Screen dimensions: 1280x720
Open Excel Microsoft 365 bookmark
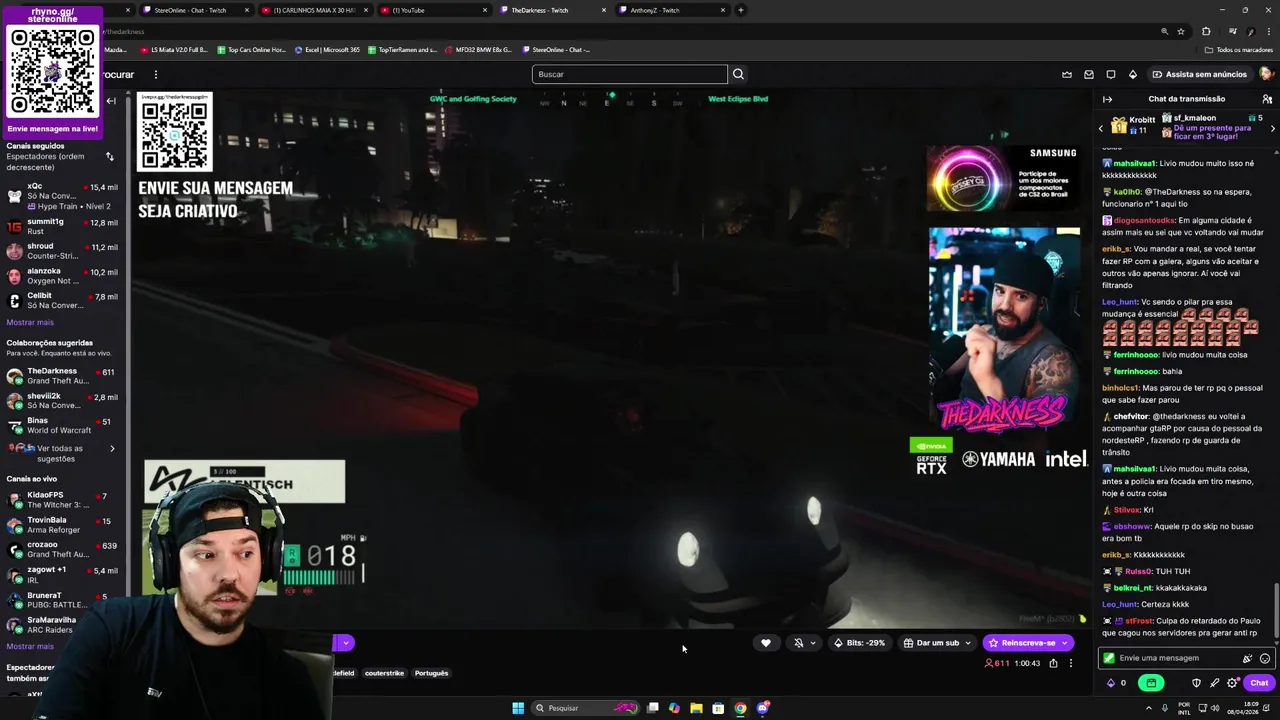pos(327,49)
